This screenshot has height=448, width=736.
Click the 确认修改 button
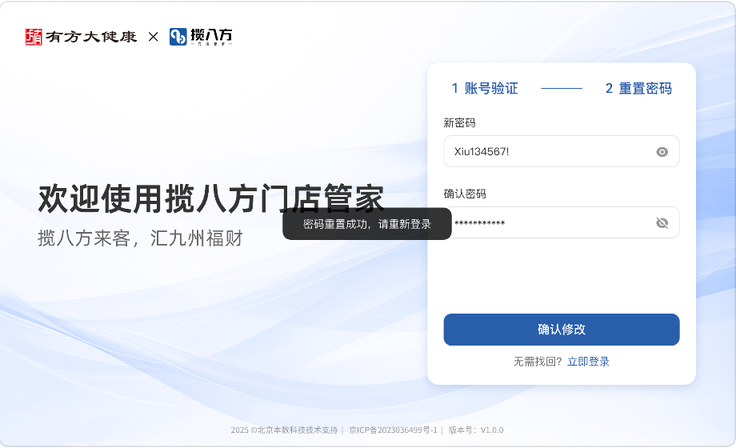pyautogui.click(x=561, y=329)
